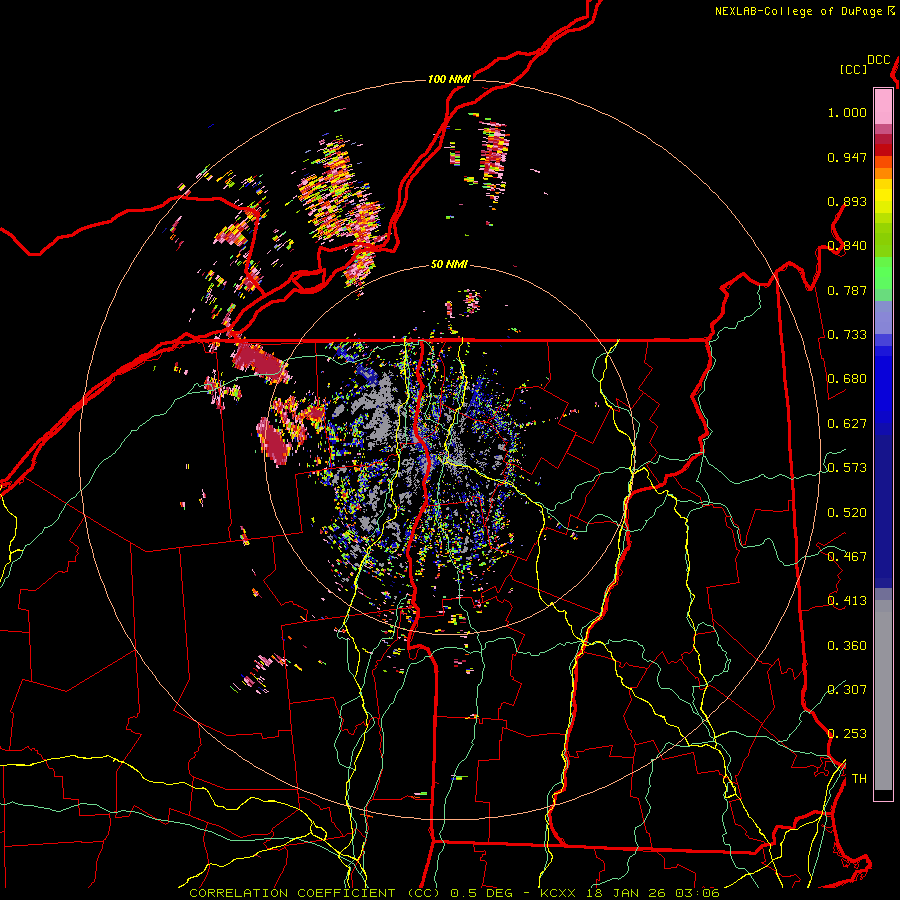The height and width of the screenshot is (900, 900).
Task: Select the 0.840 scale value
Action: click(847, 246)
